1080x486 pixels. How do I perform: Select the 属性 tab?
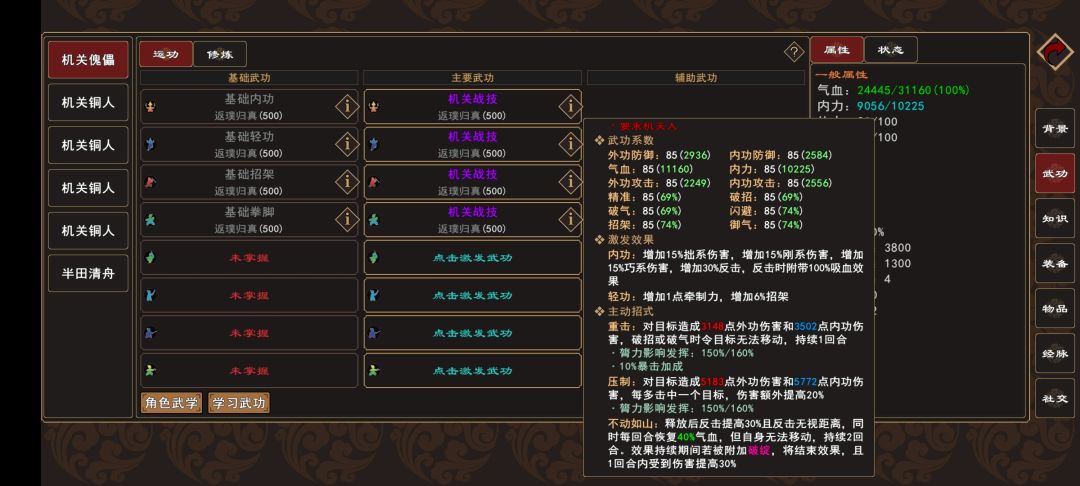[x=836, y=50]
